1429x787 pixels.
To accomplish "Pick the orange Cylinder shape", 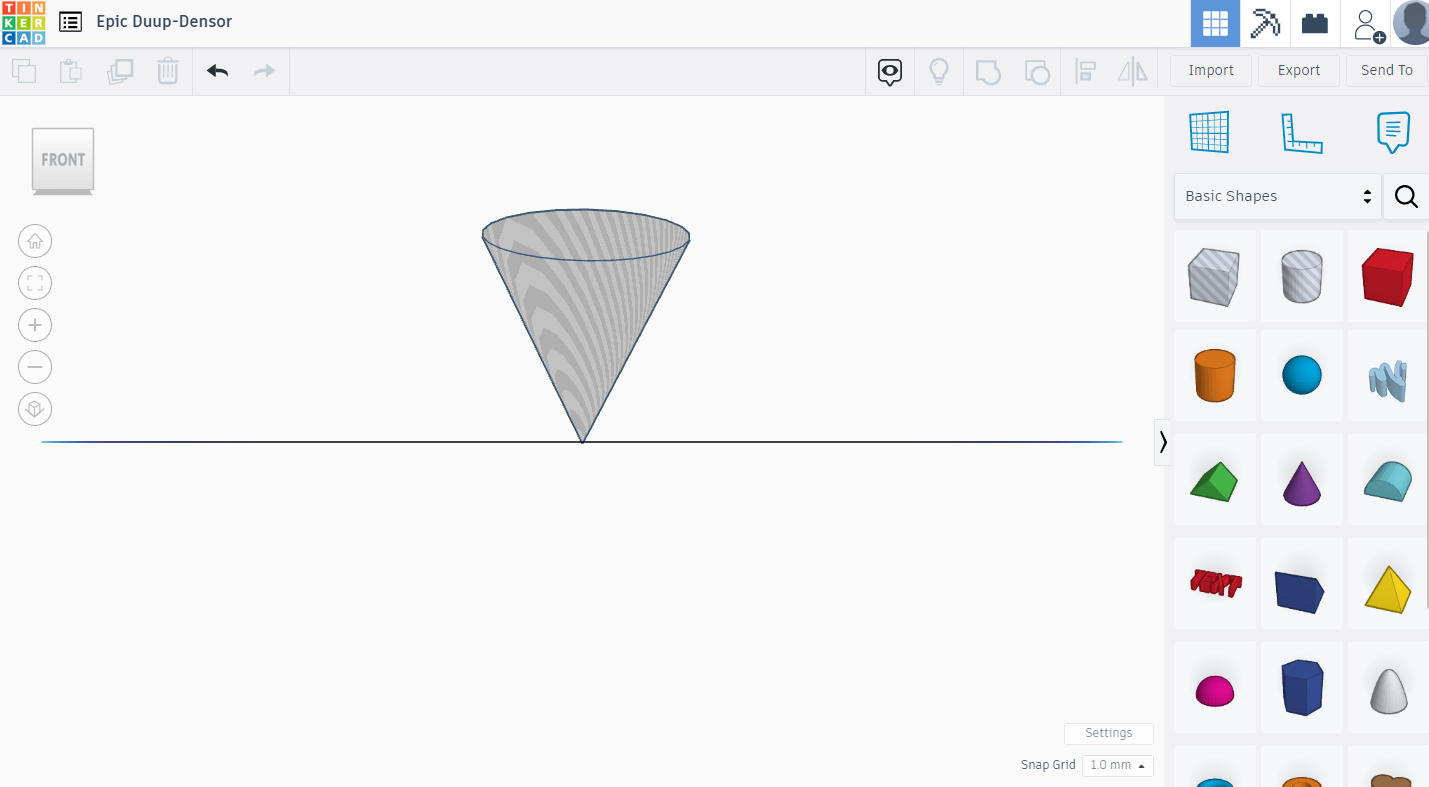I will [1214, 375].
